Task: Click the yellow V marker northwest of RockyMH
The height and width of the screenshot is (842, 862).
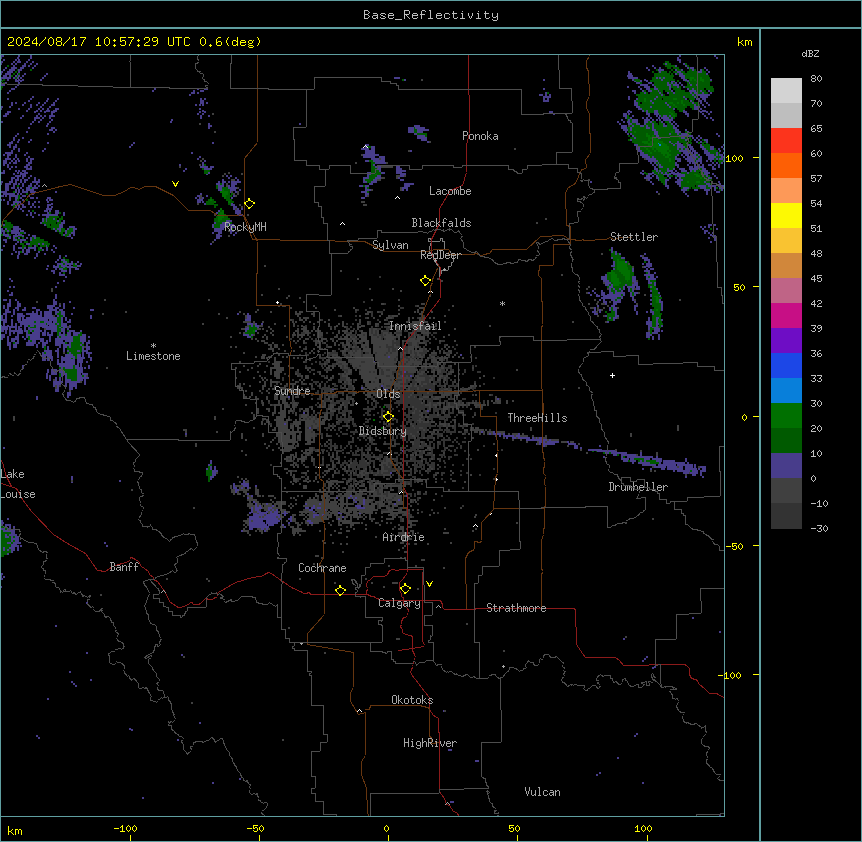Action: point(175,184)
